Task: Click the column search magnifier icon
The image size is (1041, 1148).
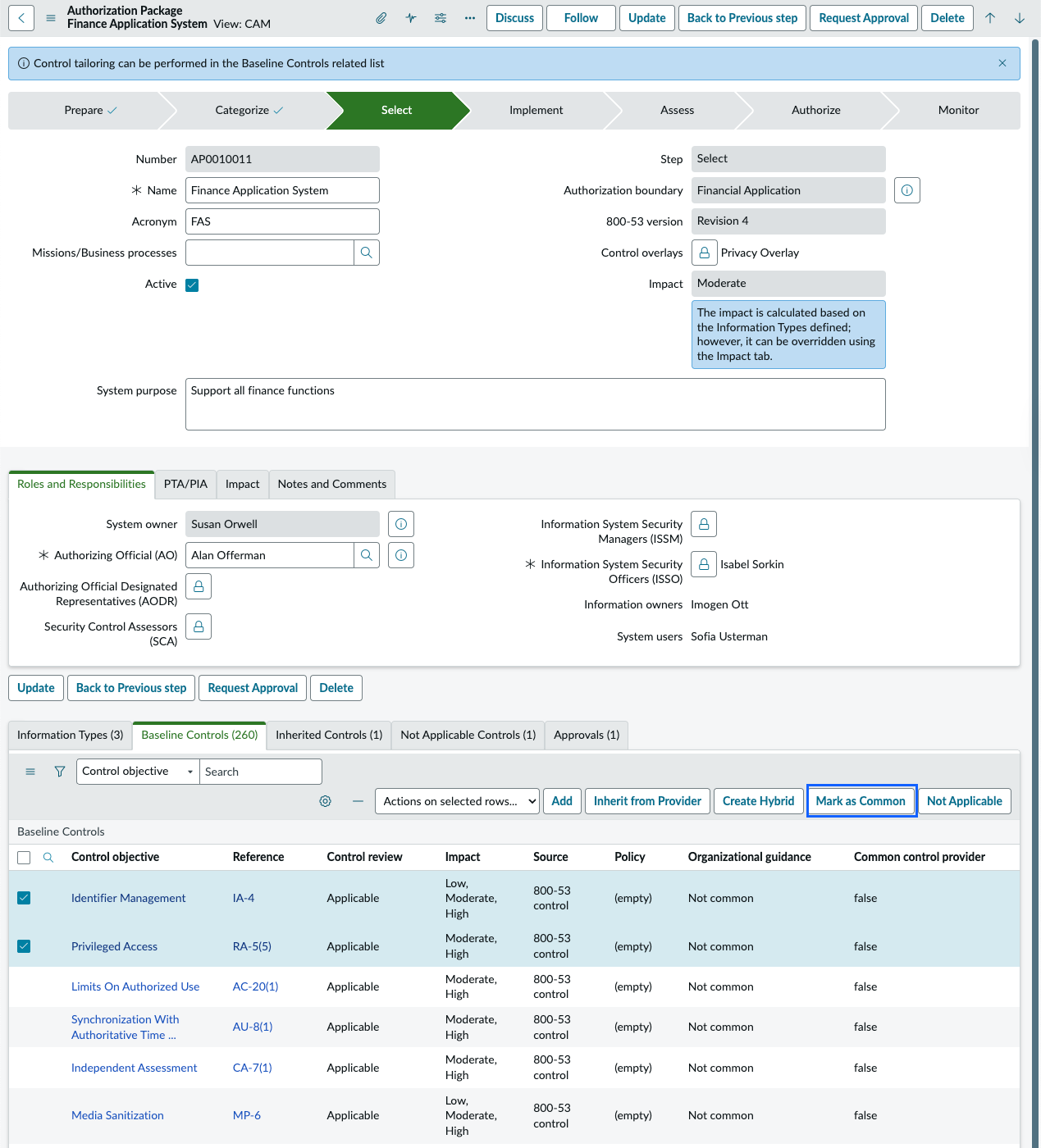Action: 48,857
